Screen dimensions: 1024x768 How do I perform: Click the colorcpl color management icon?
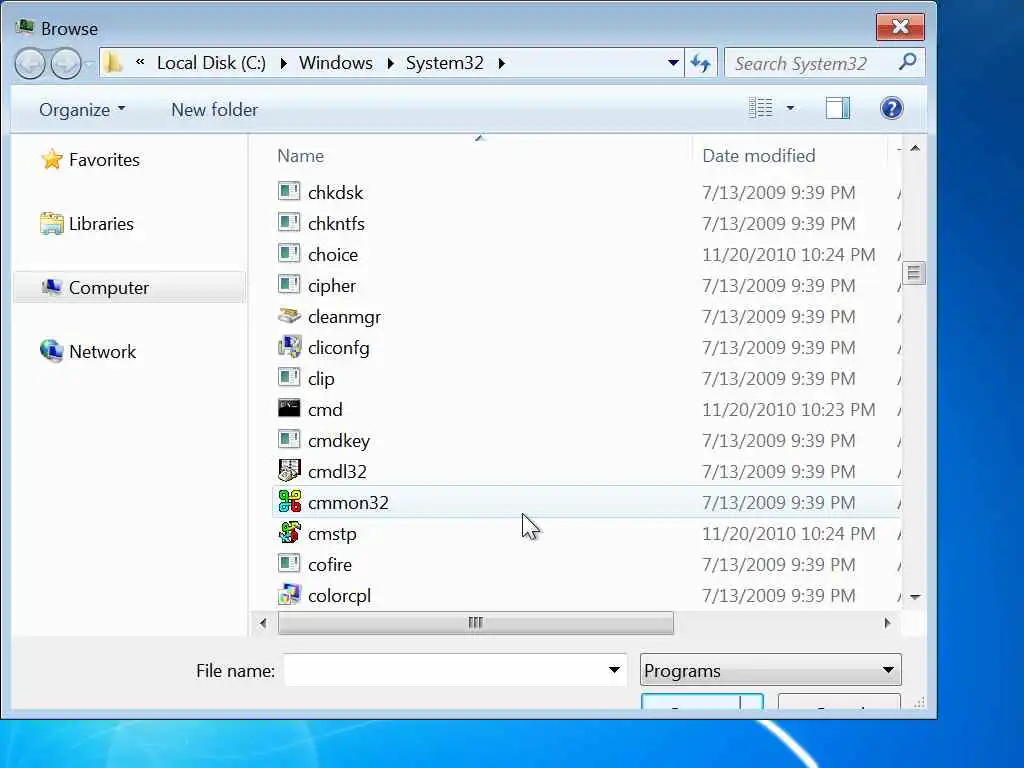point(289,595)
